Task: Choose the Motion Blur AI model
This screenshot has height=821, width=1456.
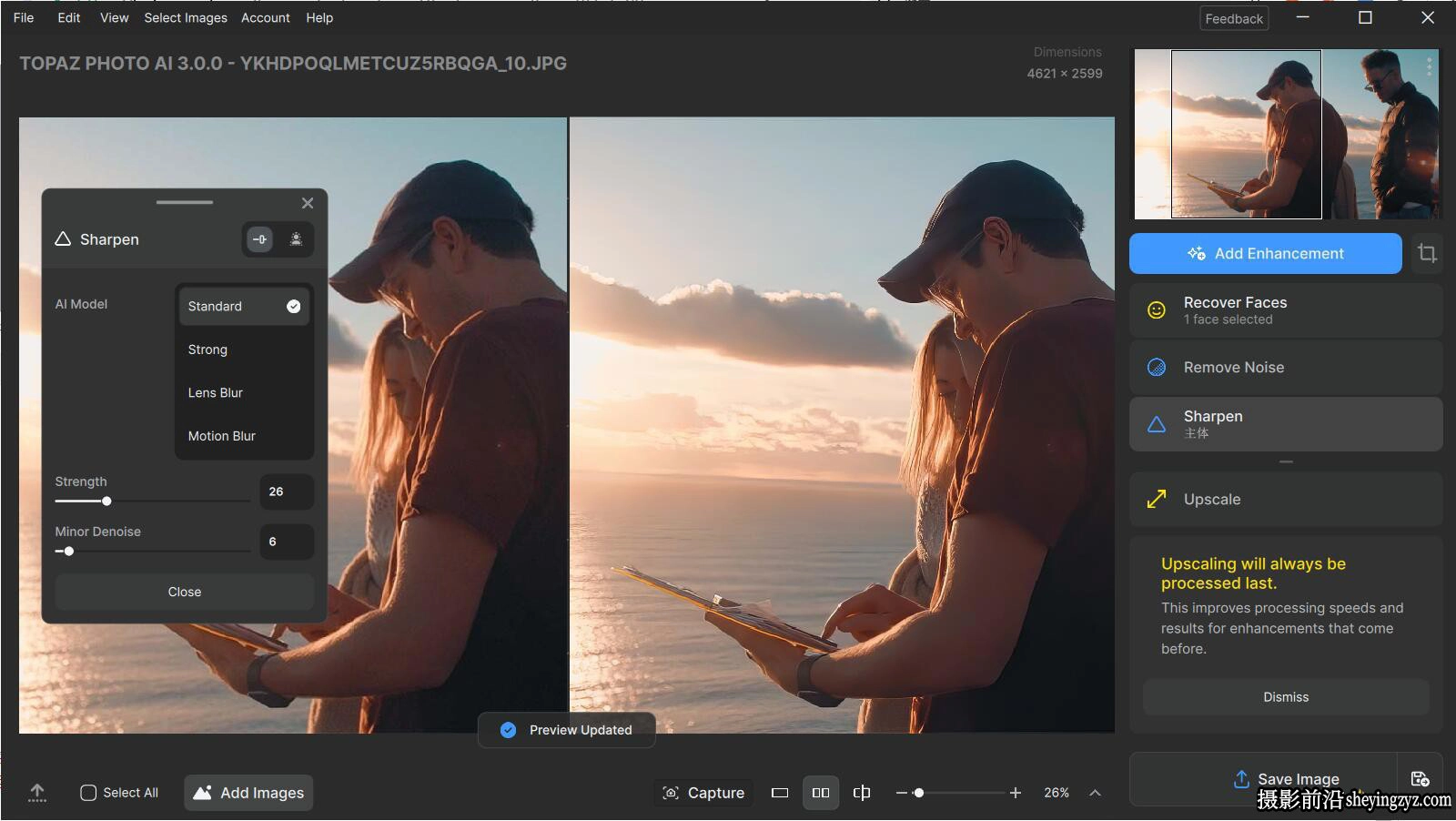Action: click(x=244, y=436)
